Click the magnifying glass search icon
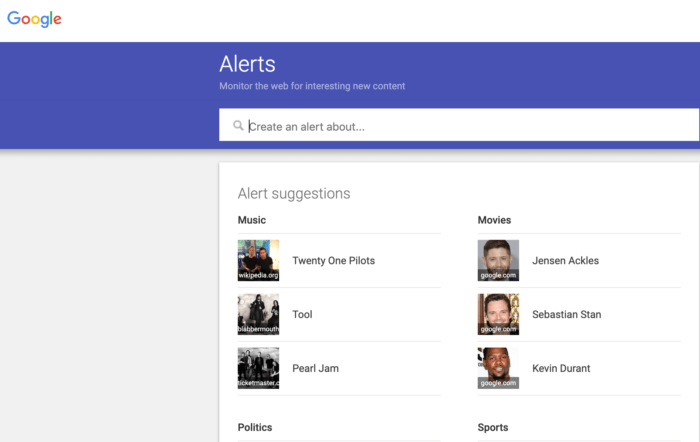The height and width of the screenshot is (442, 700). click(238, 126)
